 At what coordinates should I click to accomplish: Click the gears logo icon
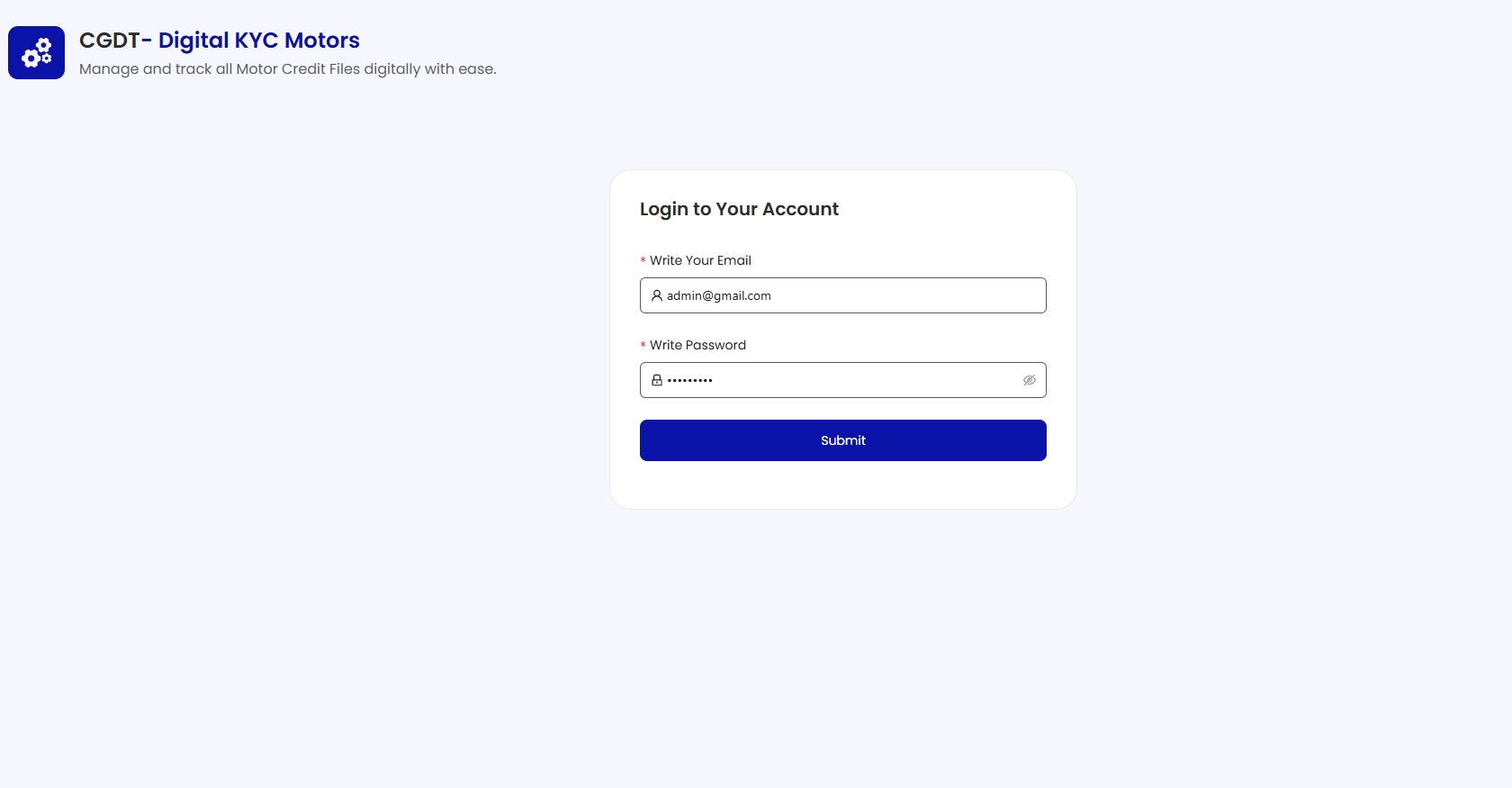[x=36, y=52]
